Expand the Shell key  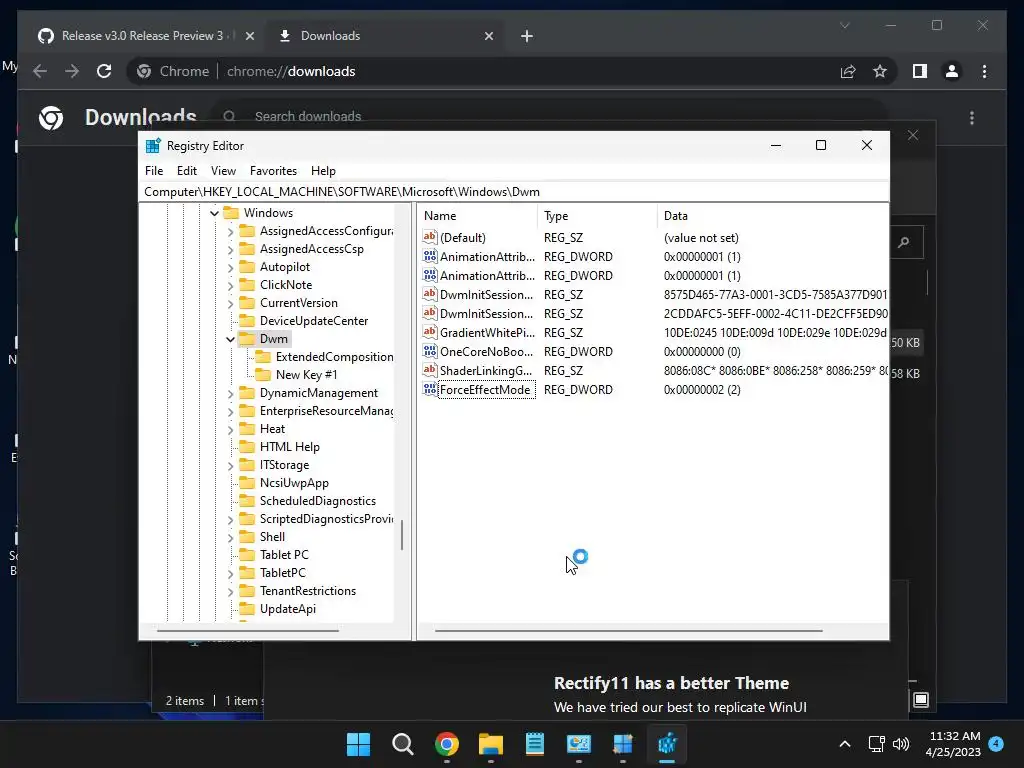click(x=230, y=537)
